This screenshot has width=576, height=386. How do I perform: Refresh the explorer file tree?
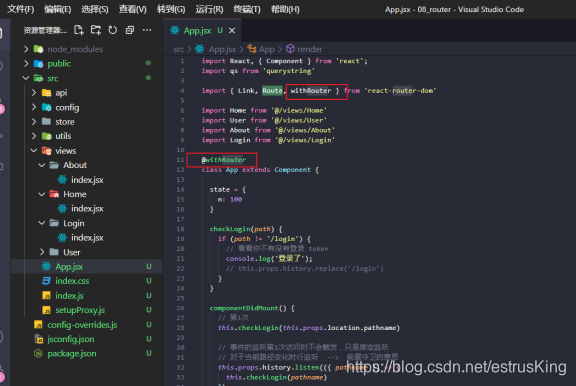pyautogui.click(x=113, y=30)
